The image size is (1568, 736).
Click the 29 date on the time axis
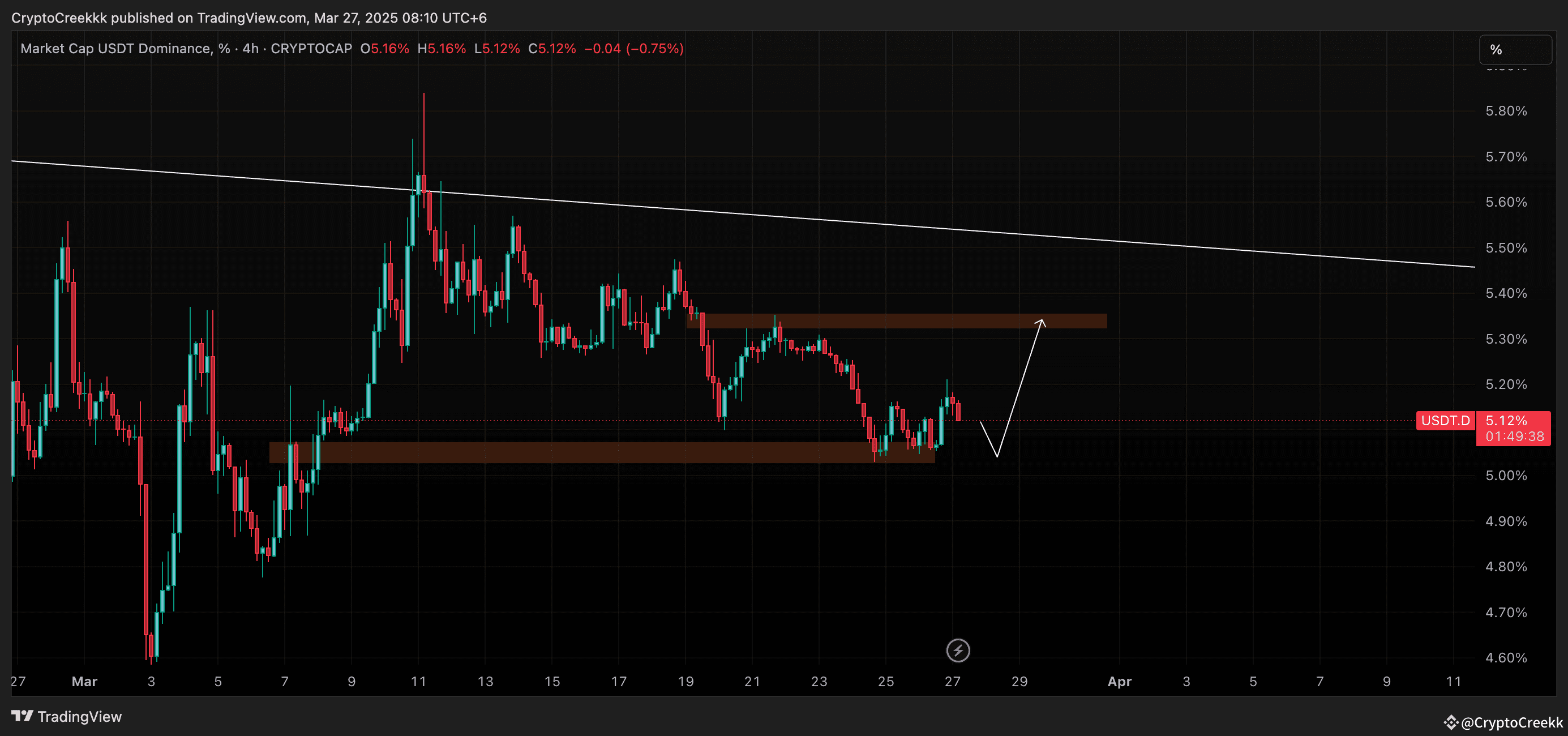pyautogui.click(x=1019, y=682)
